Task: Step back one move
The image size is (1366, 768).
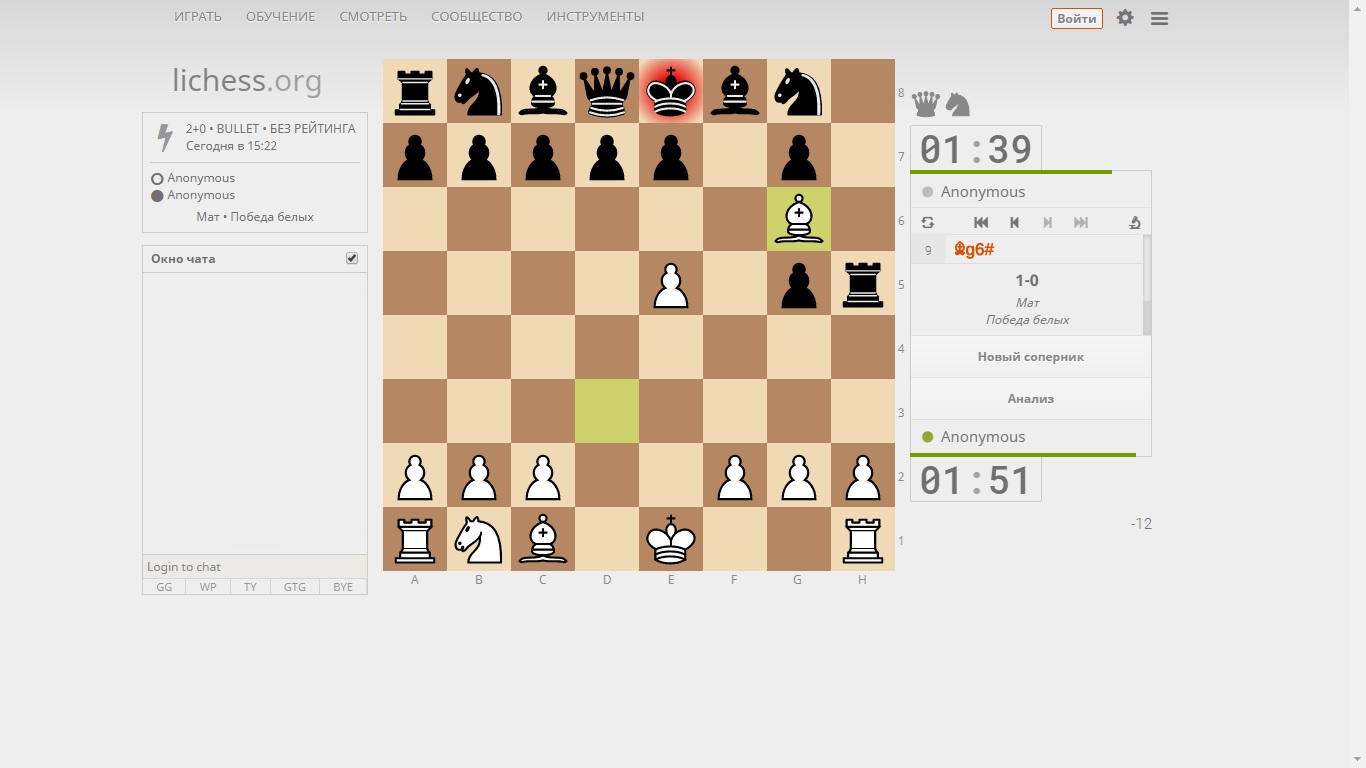Action: point(1014,223)
